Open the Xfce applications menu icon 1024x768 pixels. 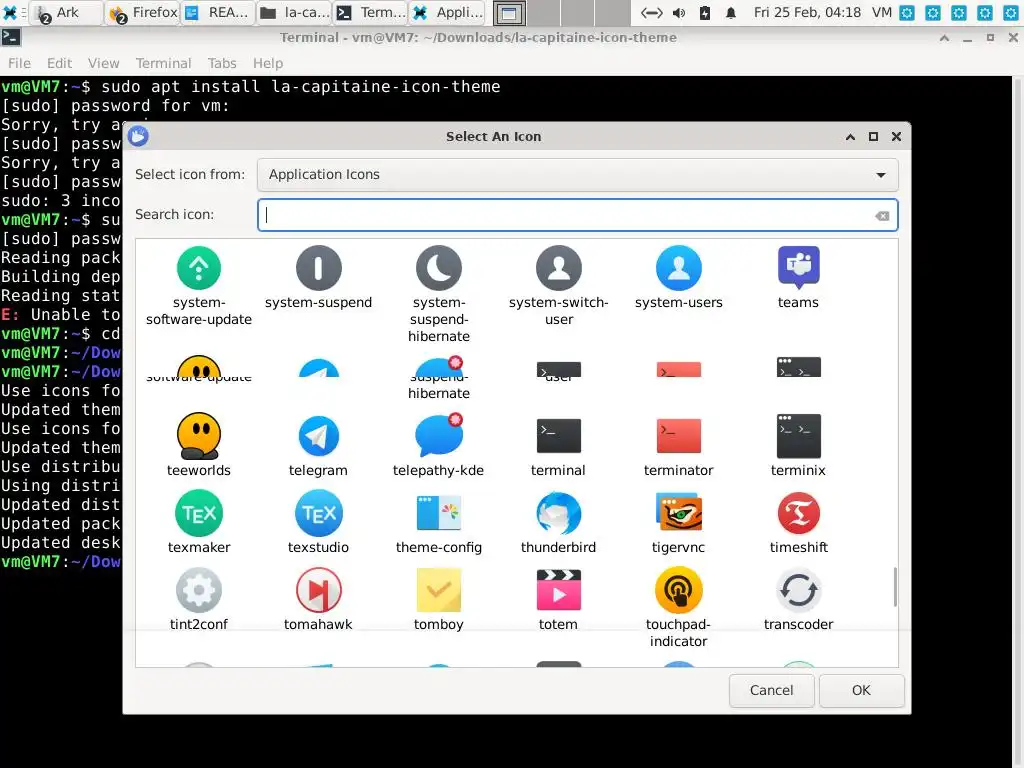(x=10, y=12)
